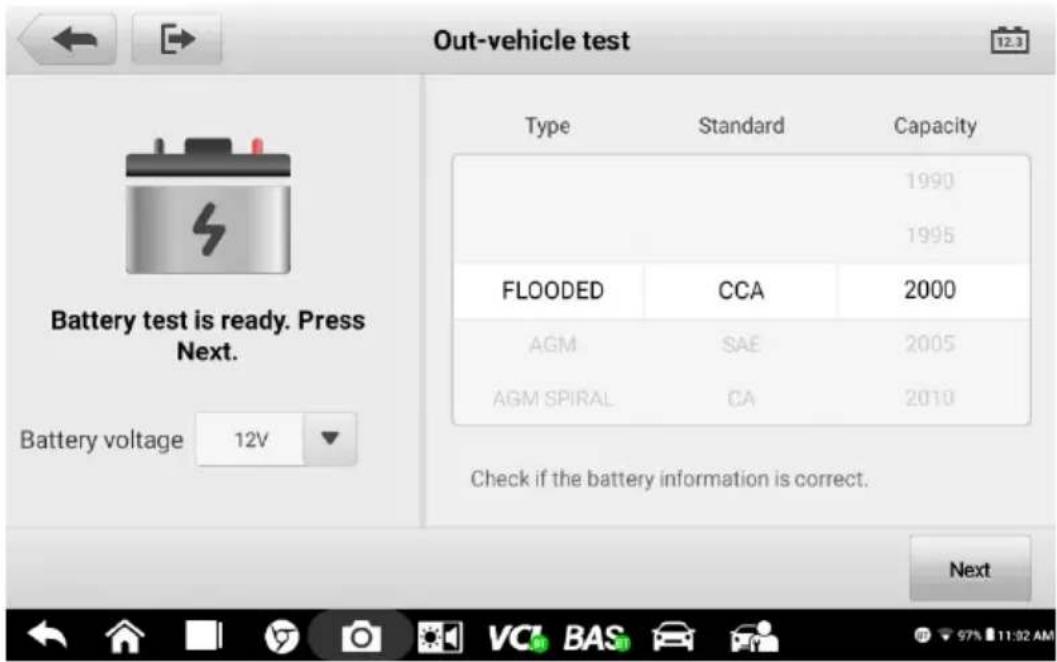The image size is (1057, 662).
Task: Launch the Chrome browser icon
Action: pos(282,636)
